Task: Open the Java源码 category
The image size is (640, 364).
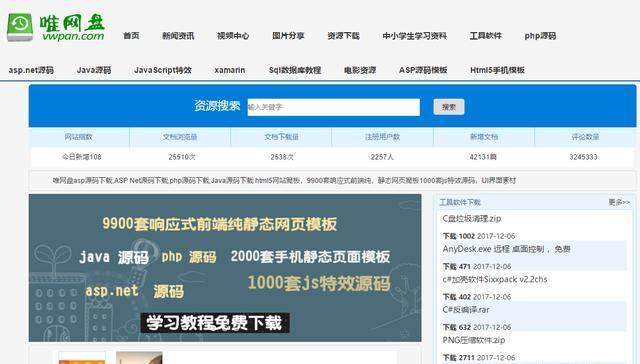Action: [x=94, y=70]
